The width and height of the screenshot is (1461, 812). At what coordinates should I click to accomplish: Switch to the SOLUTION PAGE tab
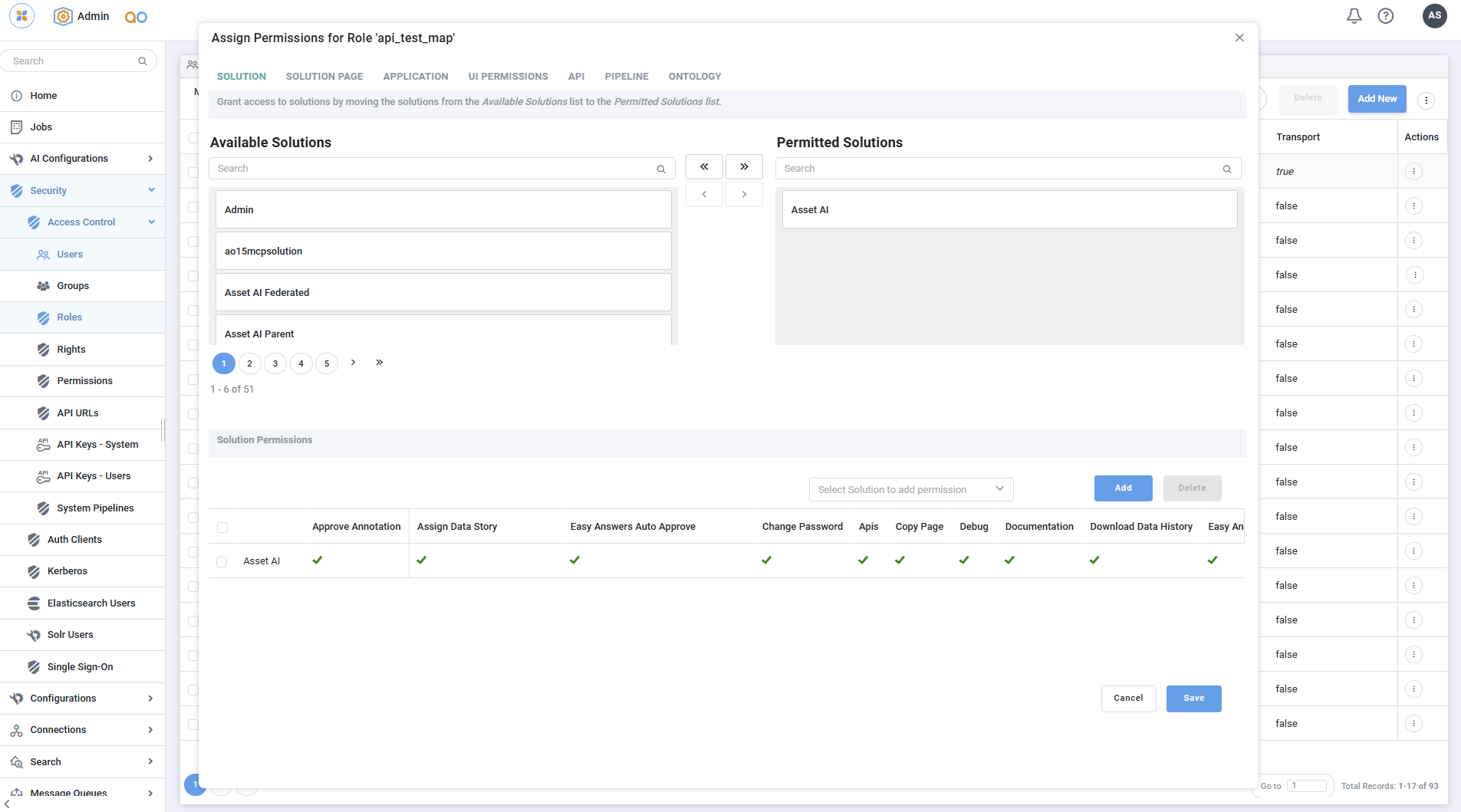[324, 77]
